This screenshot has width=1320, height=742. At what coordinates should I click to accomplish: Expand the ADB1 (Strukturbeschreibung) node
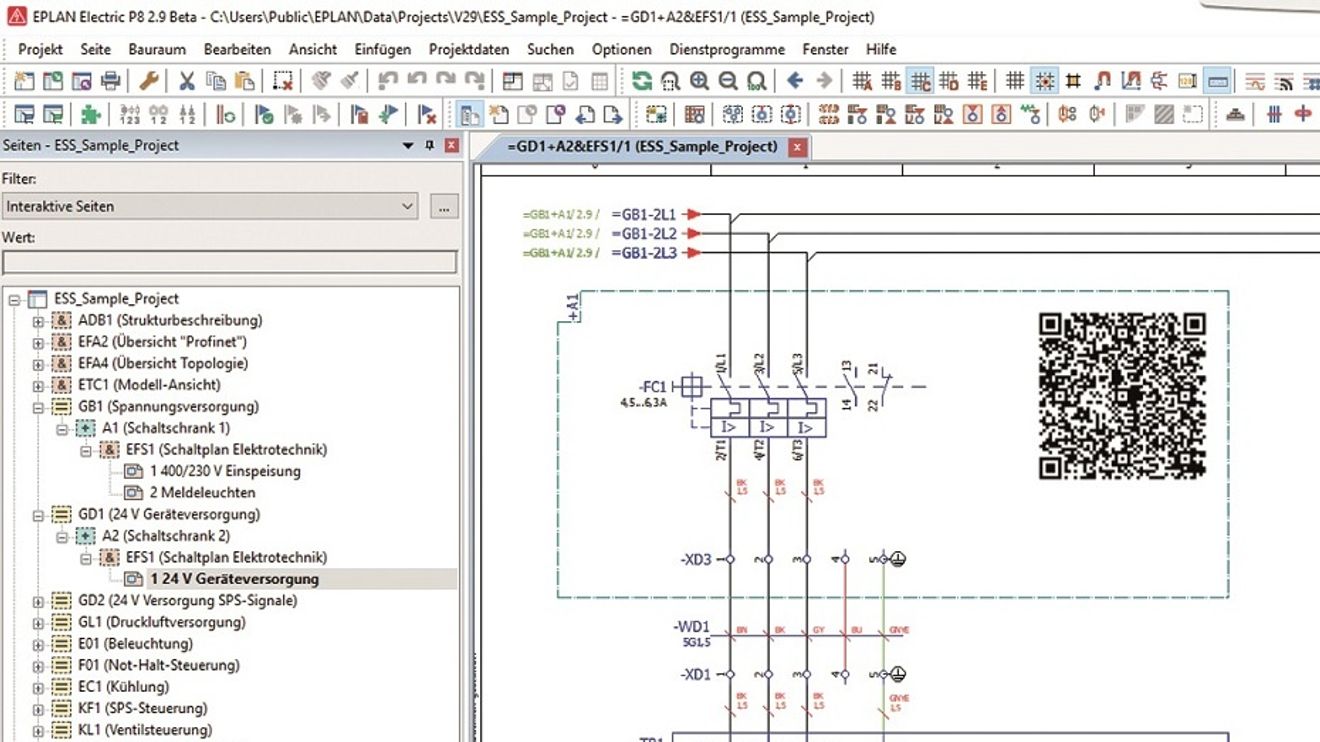pos(38,321)
